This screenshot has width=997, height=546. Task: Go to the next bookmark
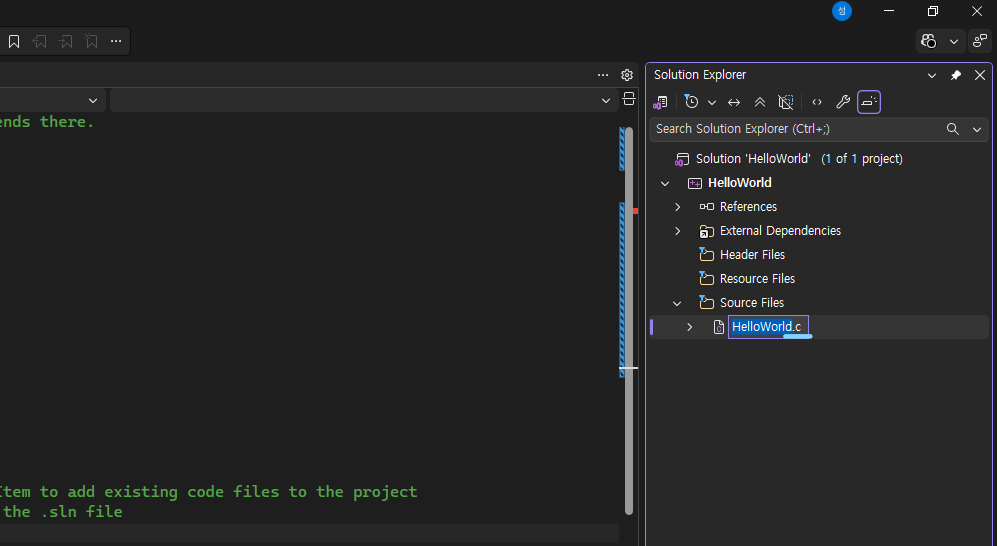pos(65,41)
